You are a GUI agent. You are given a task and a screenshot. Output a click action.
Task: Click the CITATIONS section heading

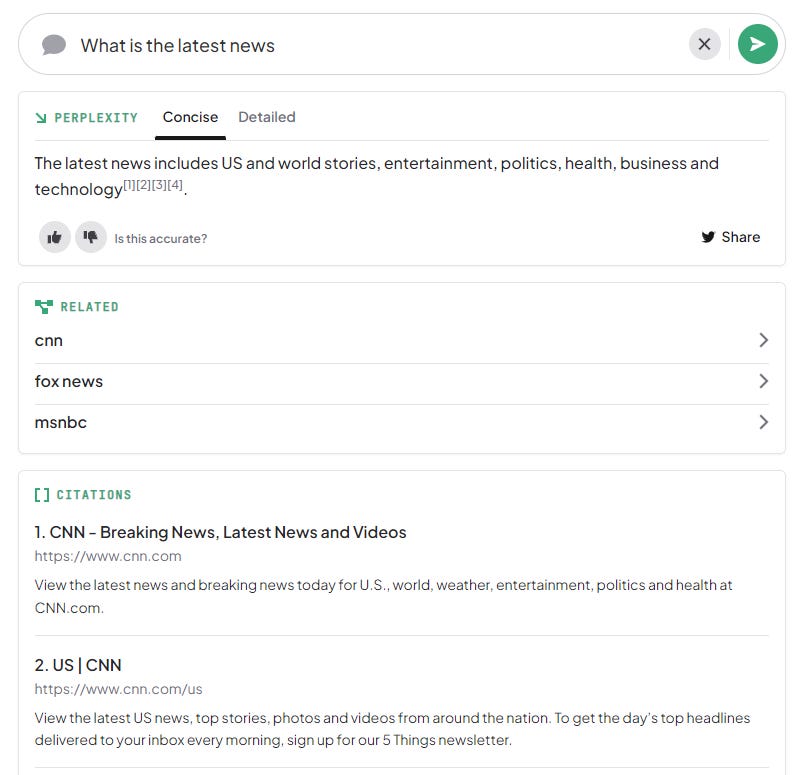(x=94, y=495)
